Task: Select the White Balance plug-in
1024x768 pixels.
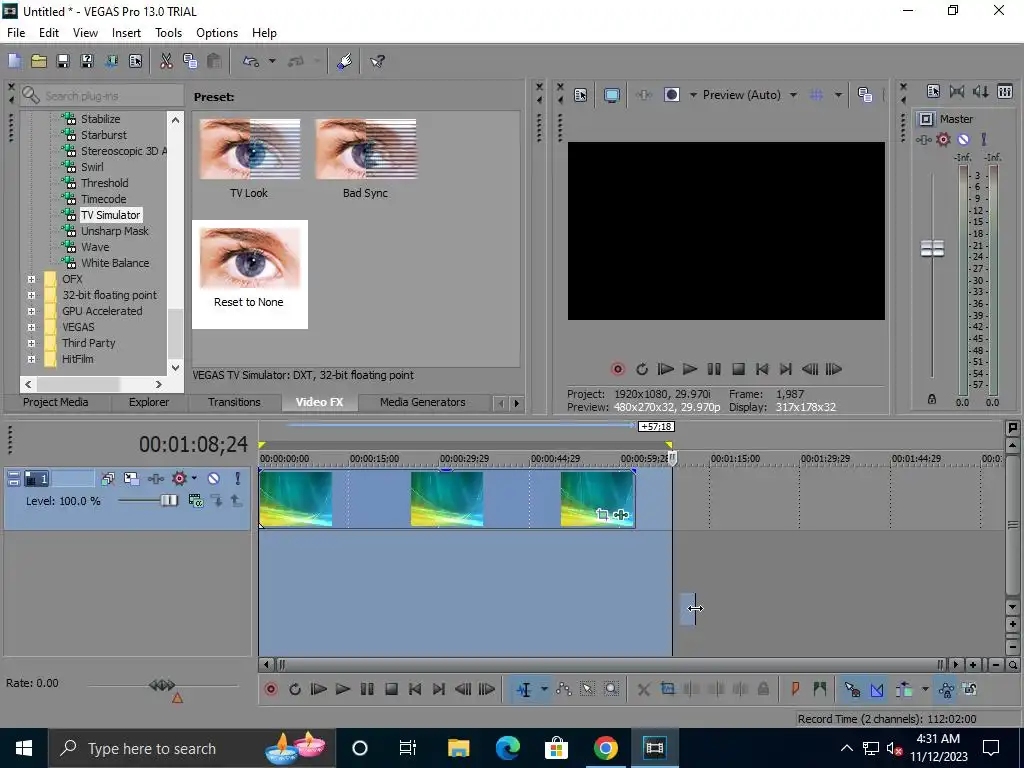Action: point(115,263)
